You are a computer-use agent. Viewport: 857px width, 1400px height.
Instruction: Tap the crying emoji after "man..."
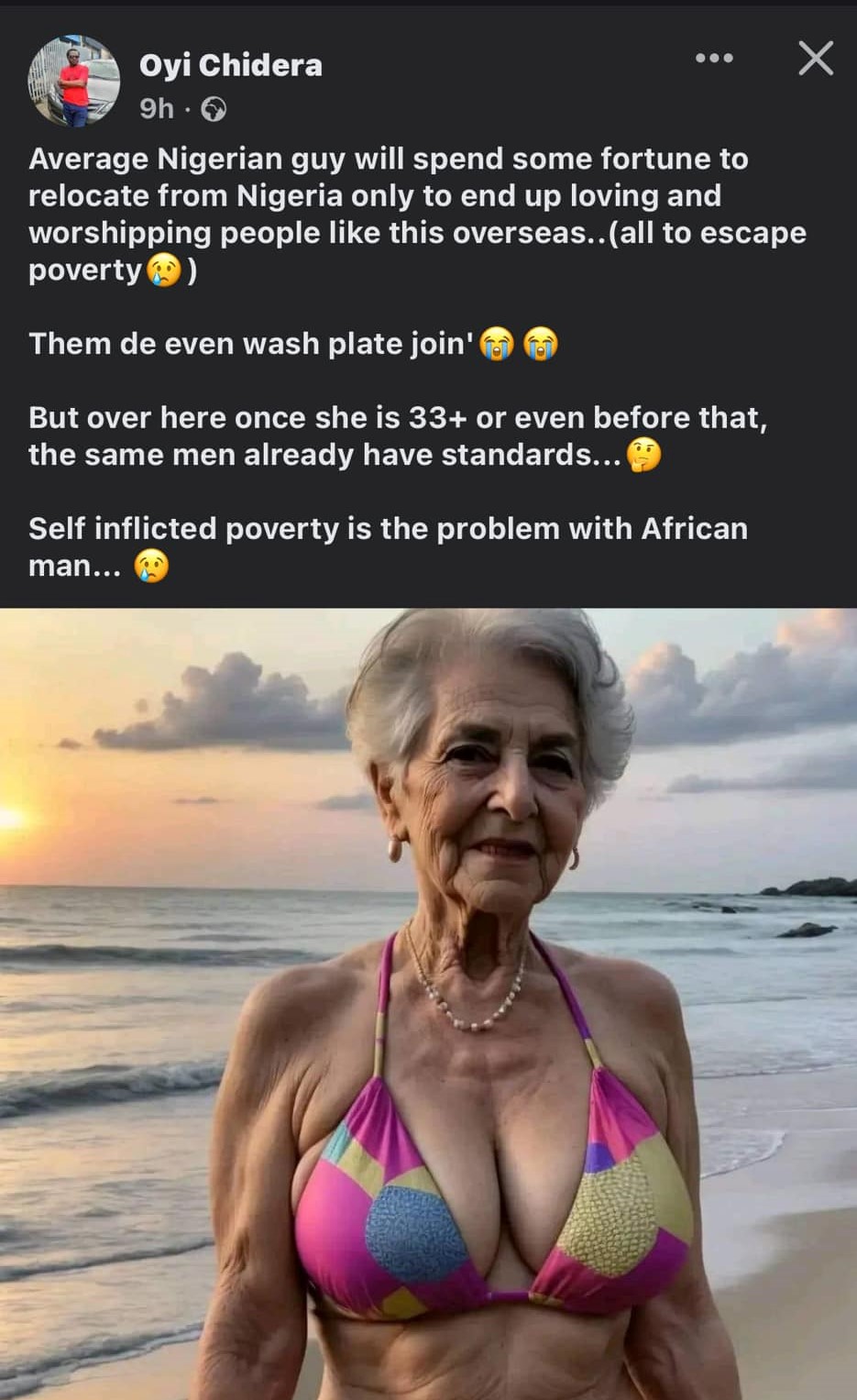(x=152, y=566)
